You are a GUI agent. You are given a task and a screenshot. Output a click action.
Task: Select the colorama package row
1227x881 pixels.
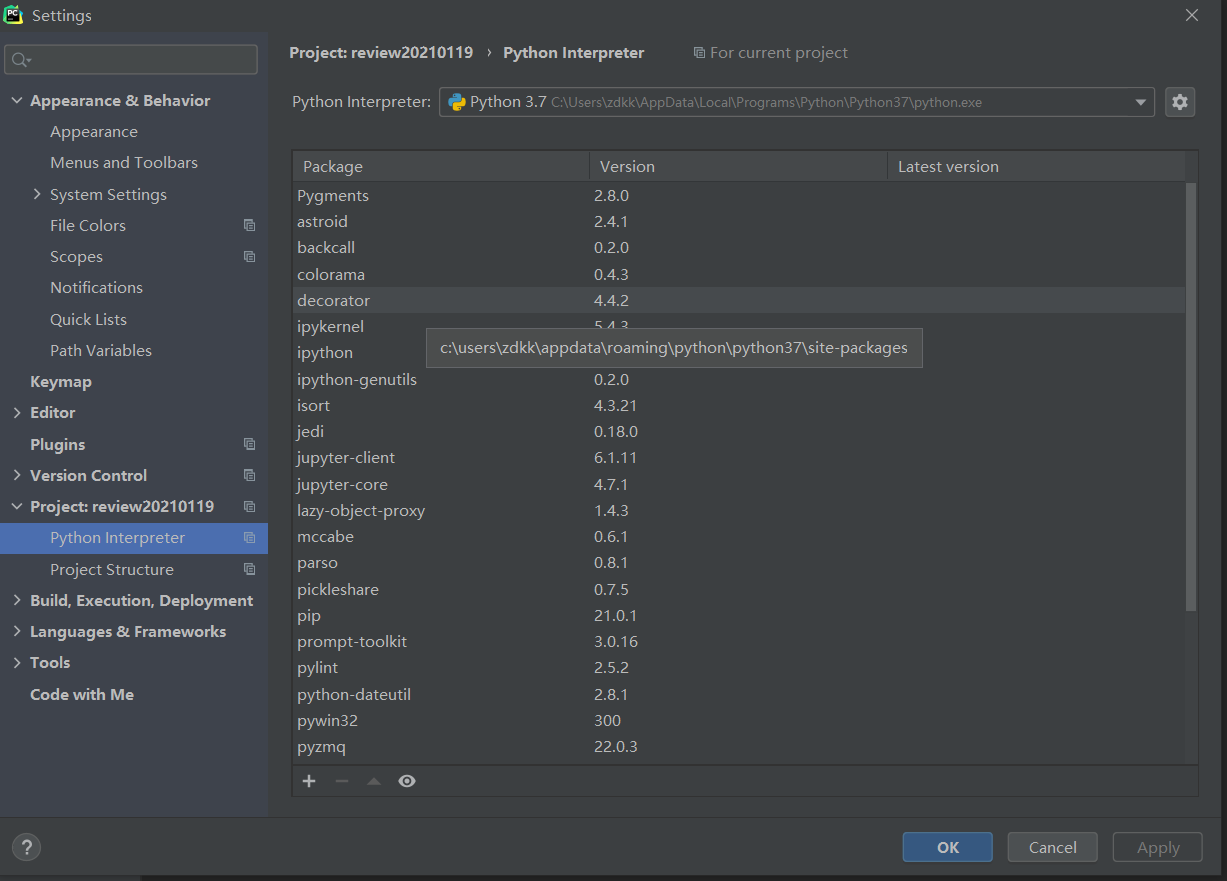(739, 274)
